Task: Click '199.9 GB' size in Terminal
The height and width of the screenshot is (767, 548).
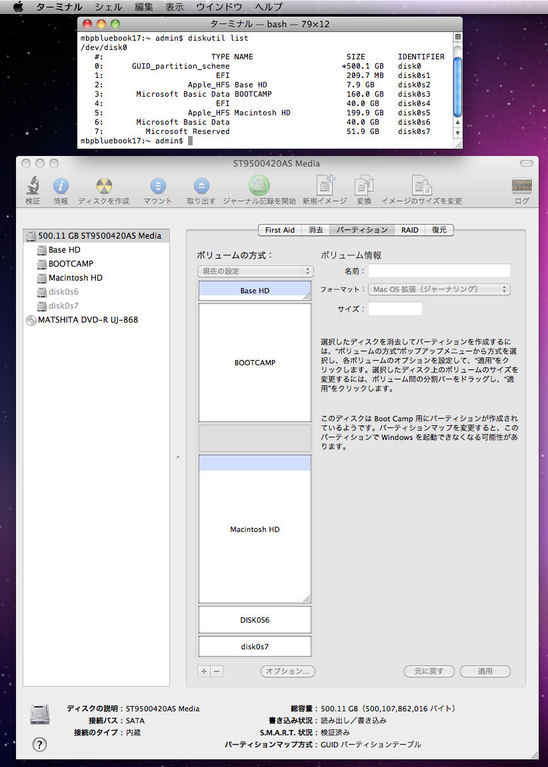Action: 365,113
